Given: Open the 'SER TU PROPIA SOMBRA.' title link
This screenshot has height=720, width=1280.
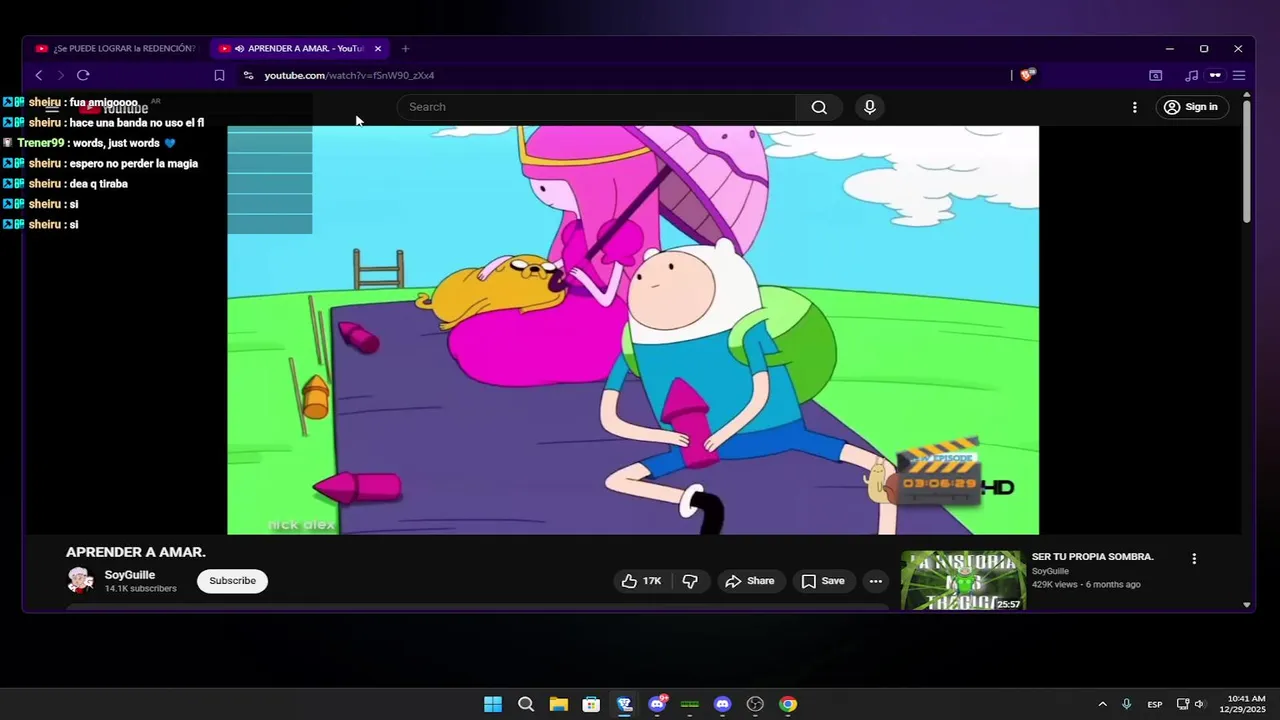Looking at the screenshot, I should click(1093, 557).
